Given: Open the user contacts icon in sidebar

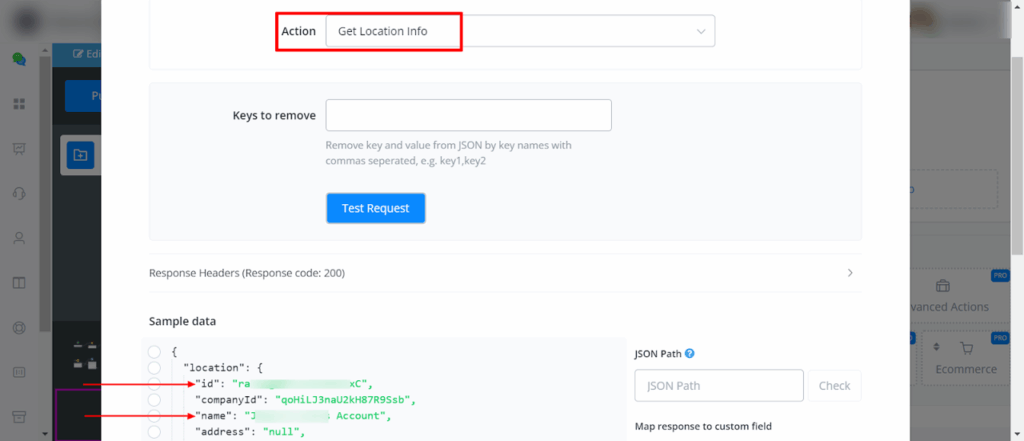Looking at the screenshot, I should tap(18, 238).
